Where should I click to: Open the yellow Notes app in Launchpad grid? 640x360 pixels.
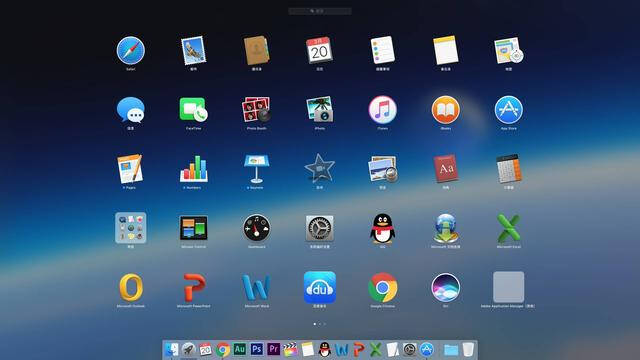pos(446,51)
